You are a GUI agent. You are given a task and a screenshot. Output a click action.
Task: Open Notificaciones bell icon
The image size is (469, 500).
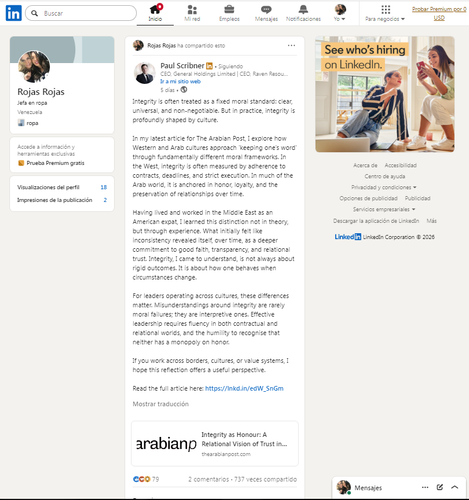tap(303, 9)
